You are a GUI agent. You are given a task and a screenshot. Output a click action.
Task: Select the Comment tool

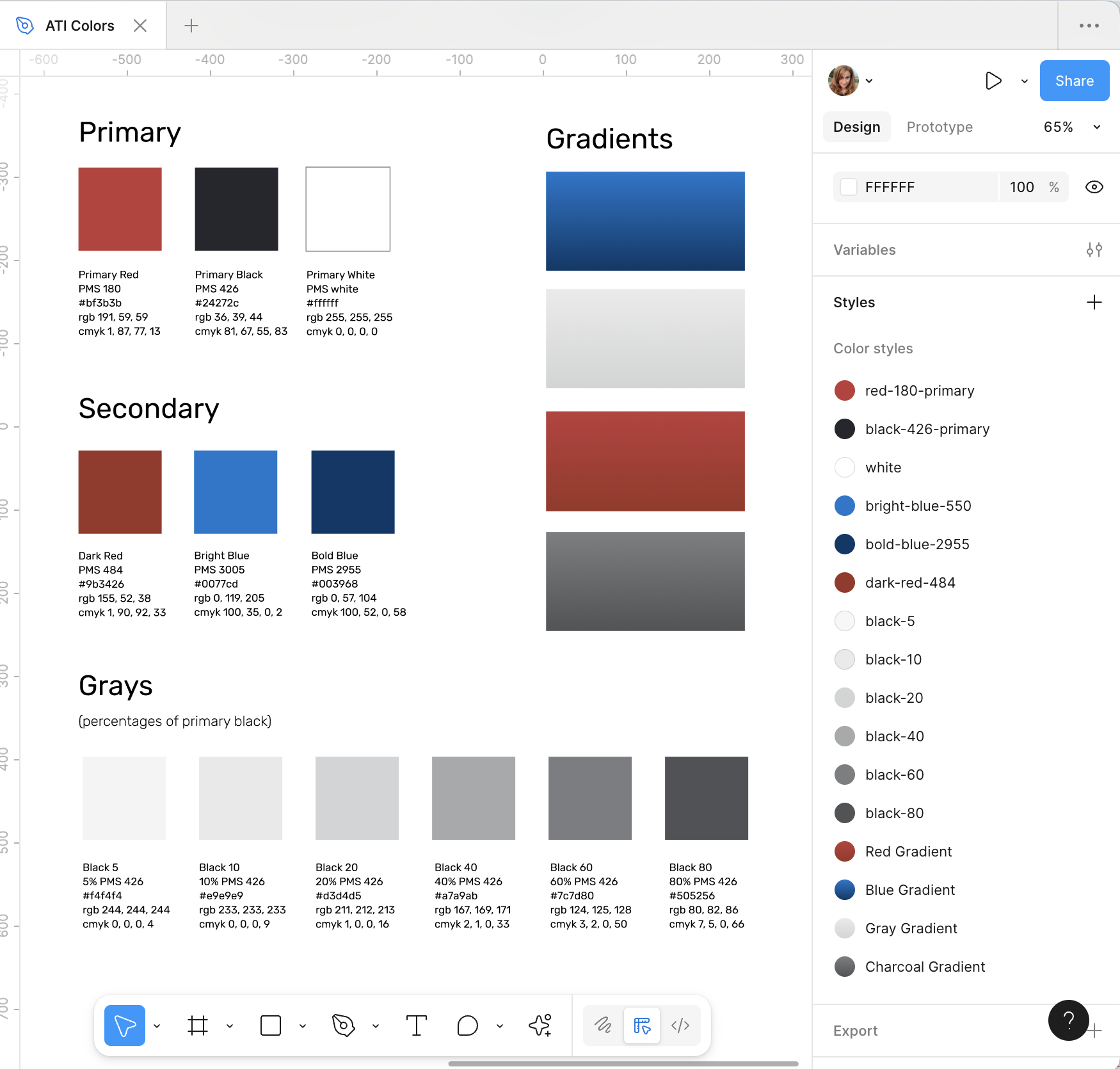468,1025
